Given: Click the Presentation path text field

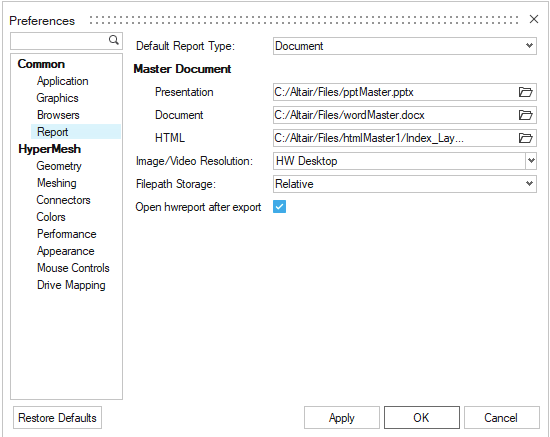Looking at the screenshot, I should tap(395, 92).
